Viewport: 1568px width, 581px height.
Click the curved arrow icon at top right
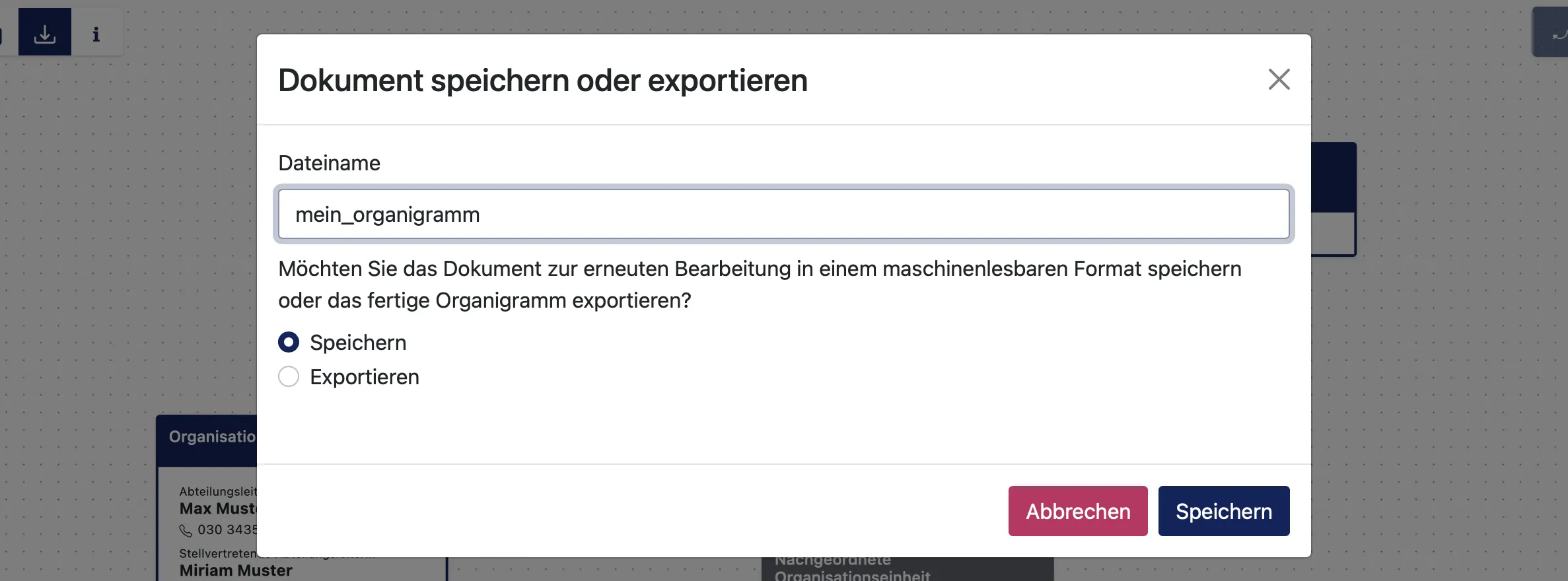point(1557,34)
